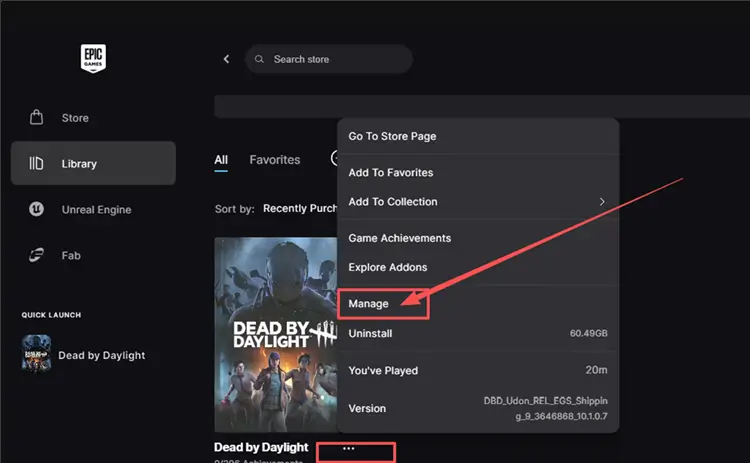The height and width of the screenshot is (463, 750).
Task: Expand Add To Collection submenu
Action: [x=478, y=202]
